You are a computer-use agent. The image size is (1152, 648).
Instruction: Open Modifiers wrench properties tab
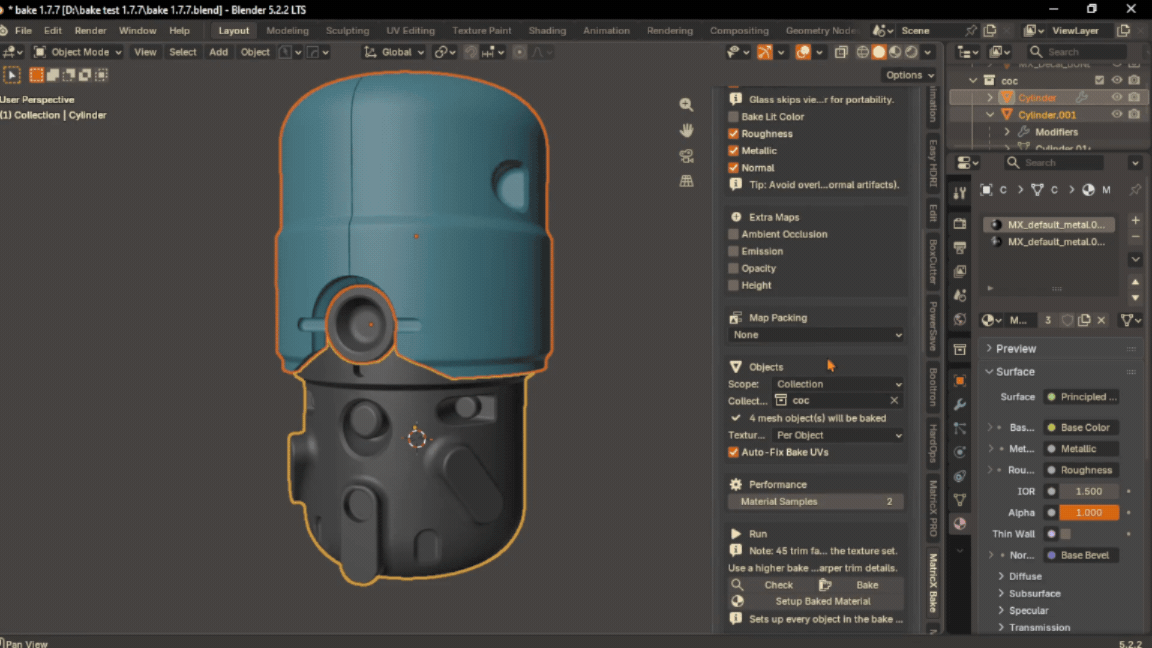[960, 404]
